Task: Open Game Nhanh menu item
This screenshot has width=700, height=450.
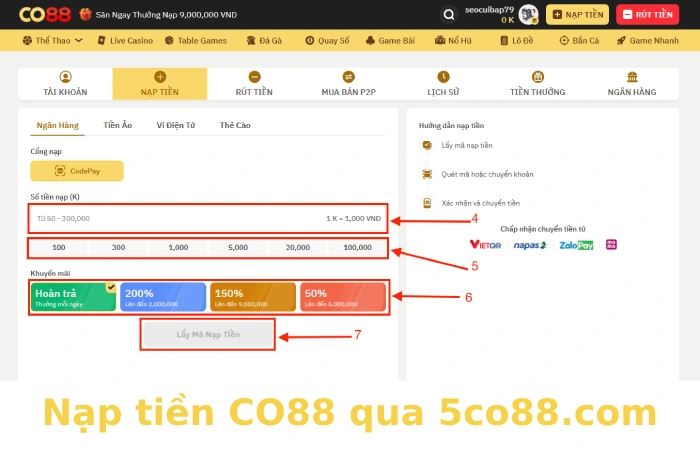Action: click(647, 41)
